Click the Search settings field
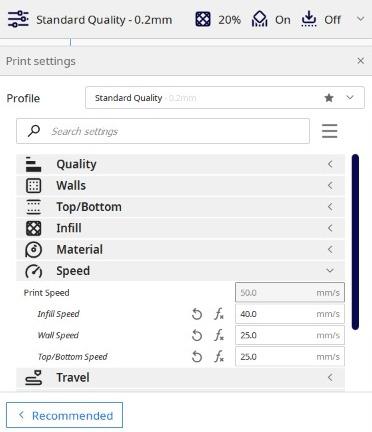This screenshot has height=432, width=372. coord(163,131)
